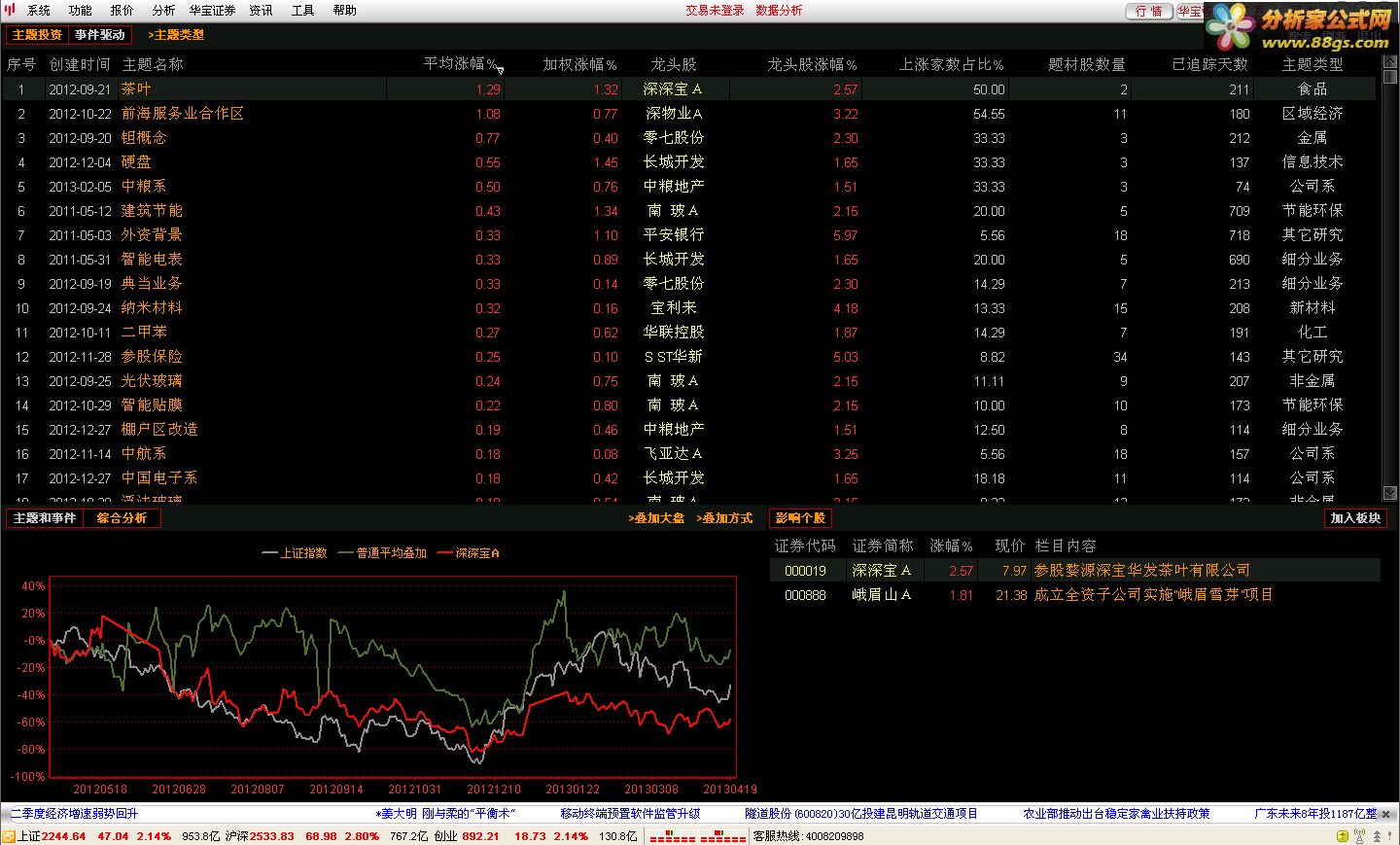Open the 系统 menu

39,11
